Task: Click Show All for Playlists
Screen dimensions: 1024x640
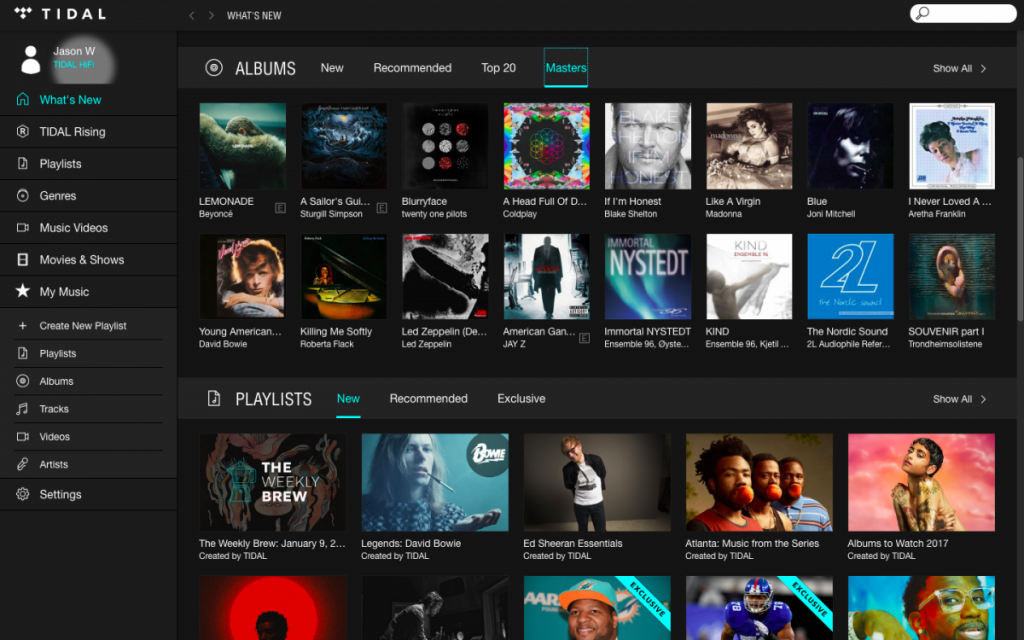Action: [x=952, y=398]
